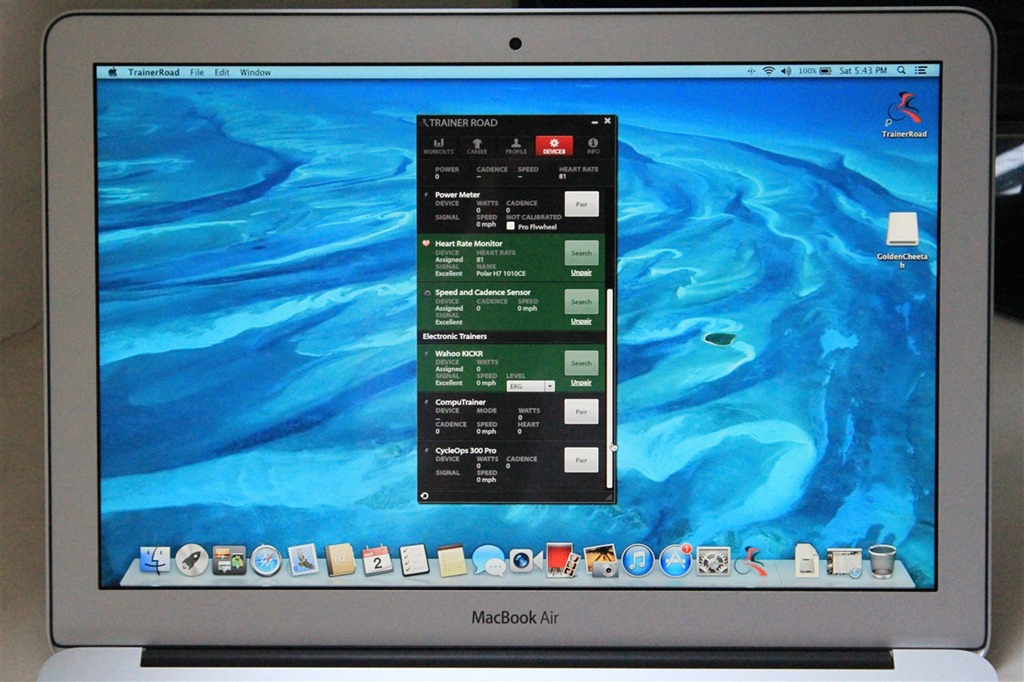Screen dimensions: 1024x682
Task: Click the TrainerRoad icon in the Dock
Action: pos(751,560)
